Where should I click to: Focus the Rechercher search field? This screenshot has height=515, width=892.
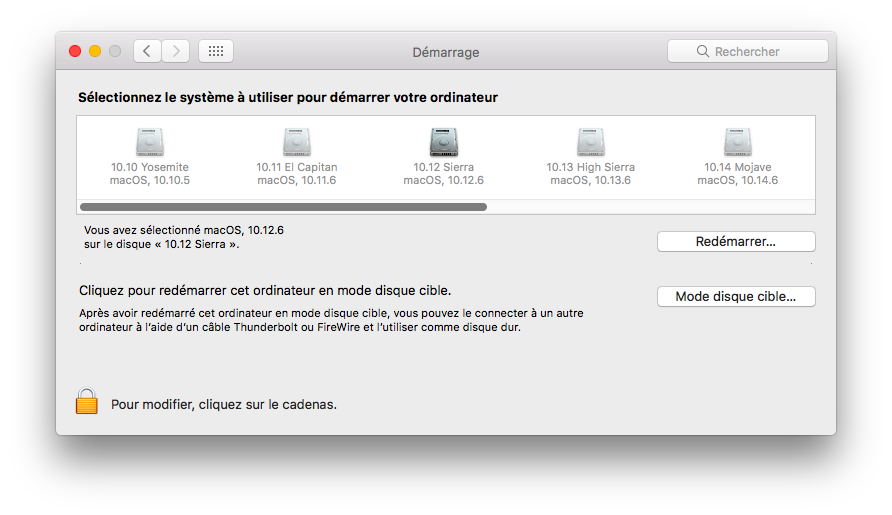pos(748,51)
